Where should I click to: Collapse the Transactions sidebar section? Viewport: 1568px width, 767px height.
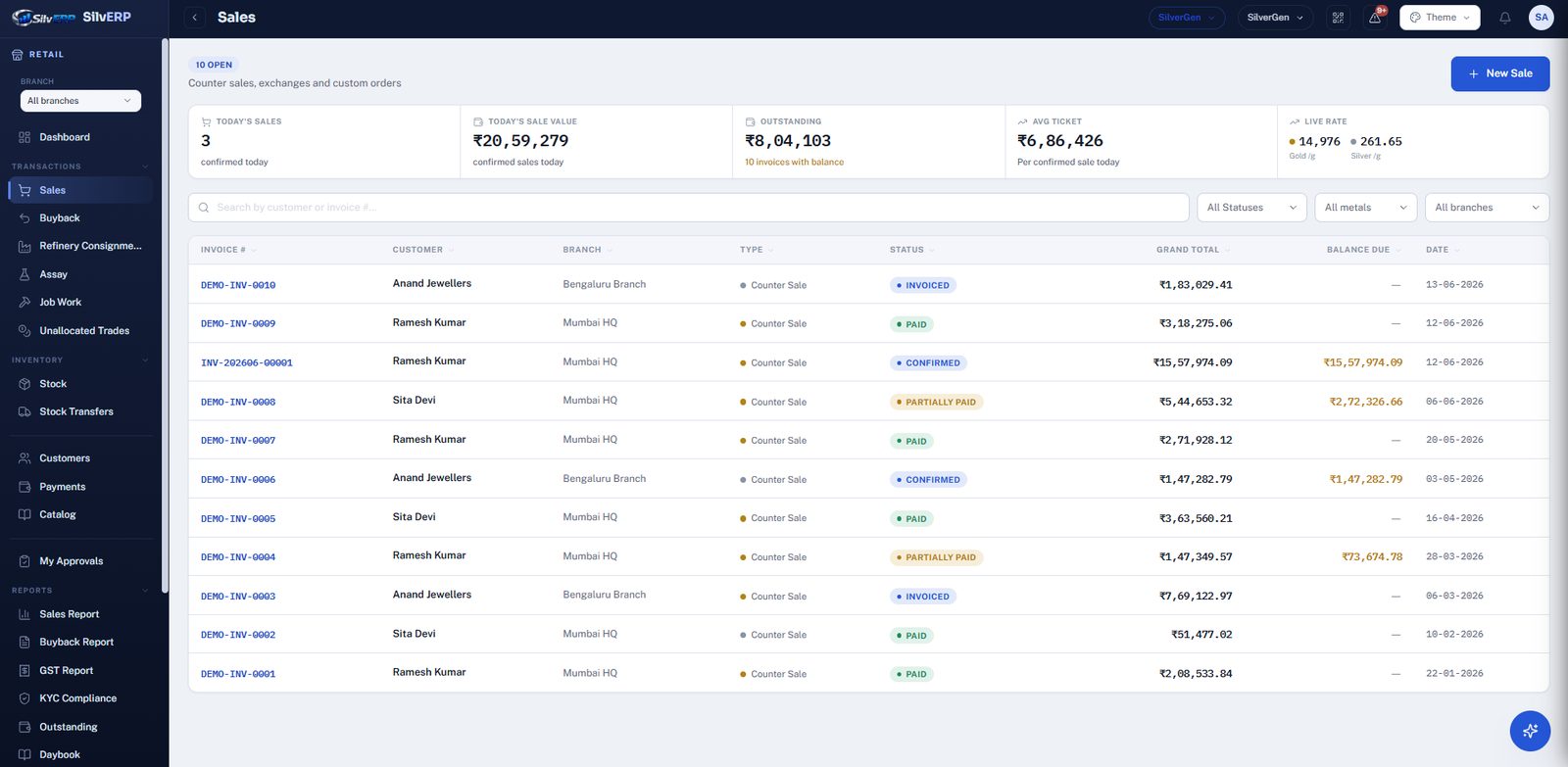145,167
